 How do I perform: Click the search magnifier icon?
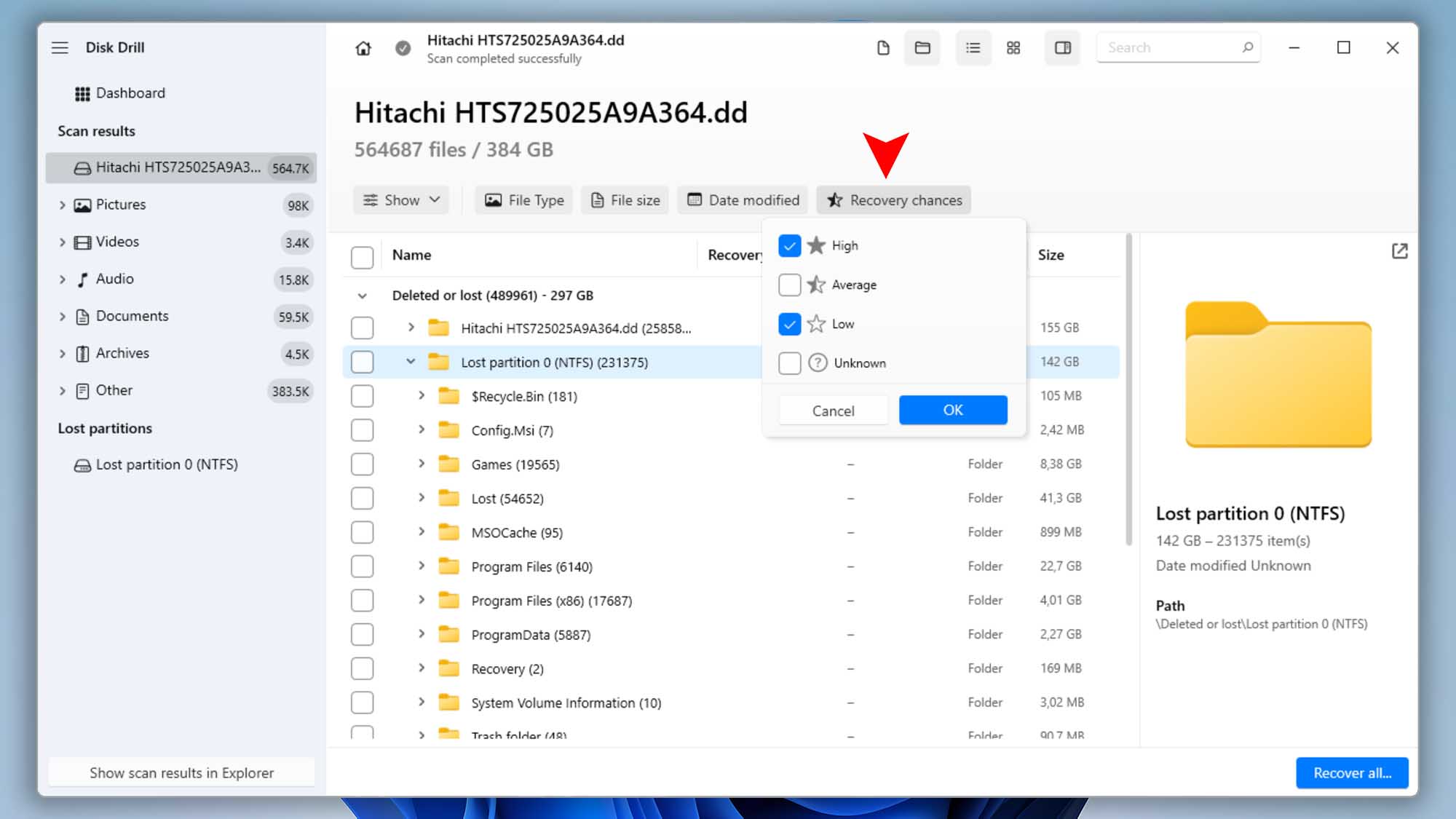click(x=1247, y=47)
